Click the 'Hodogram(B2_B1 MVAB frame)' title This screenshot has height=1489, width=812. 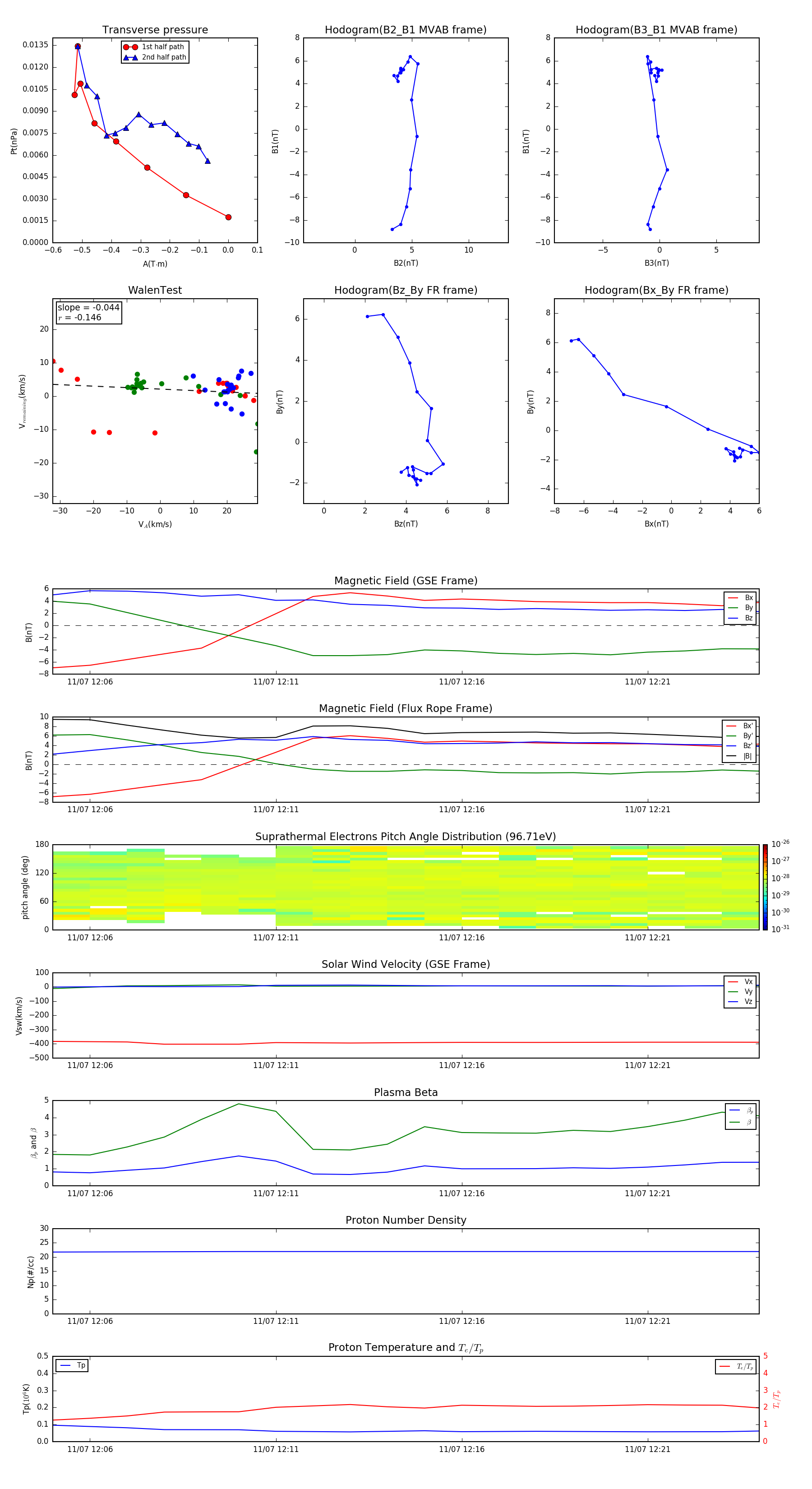[x=406, y=30]
